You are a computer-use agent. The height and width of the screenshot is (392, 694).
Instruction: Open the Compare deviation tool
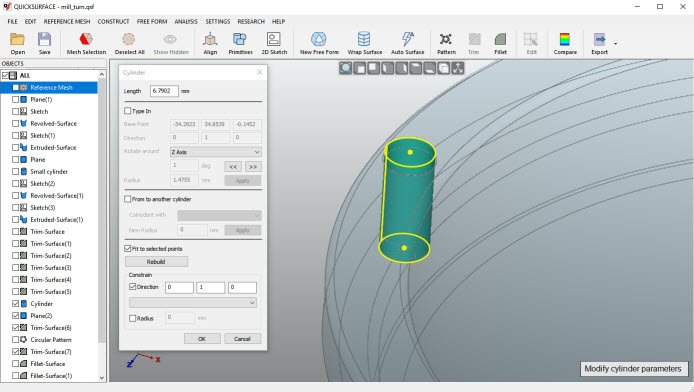click(565, 43)
